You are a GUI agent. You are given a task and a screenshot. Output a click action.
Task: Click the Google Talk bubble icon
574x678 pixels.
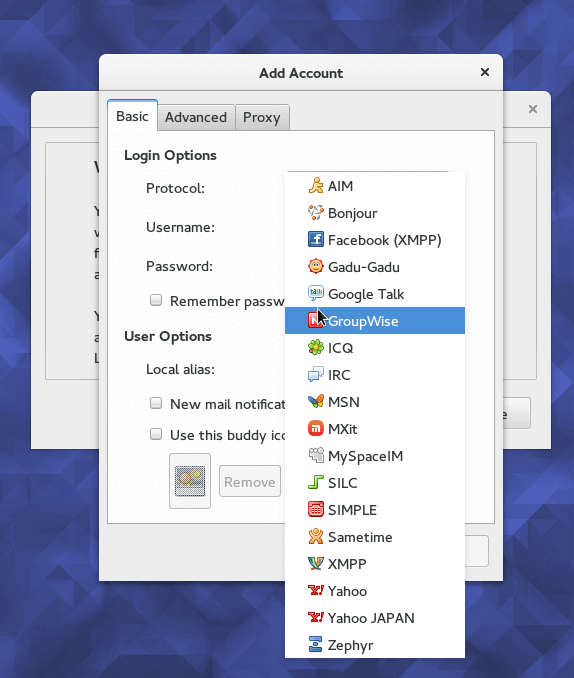pyautogui.click(x=316, y=293)
